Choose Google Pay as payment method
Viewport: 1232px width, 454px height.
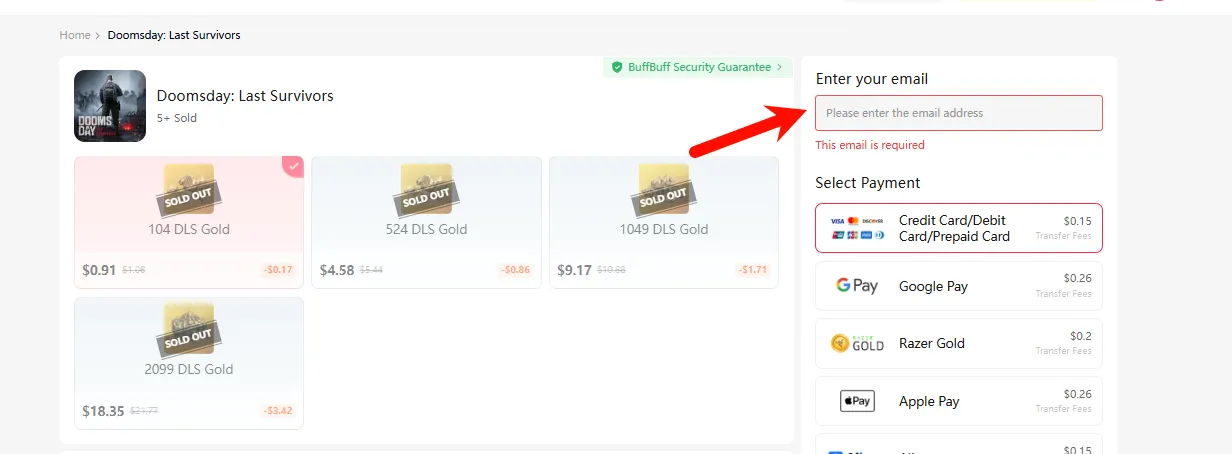point(958,286)
